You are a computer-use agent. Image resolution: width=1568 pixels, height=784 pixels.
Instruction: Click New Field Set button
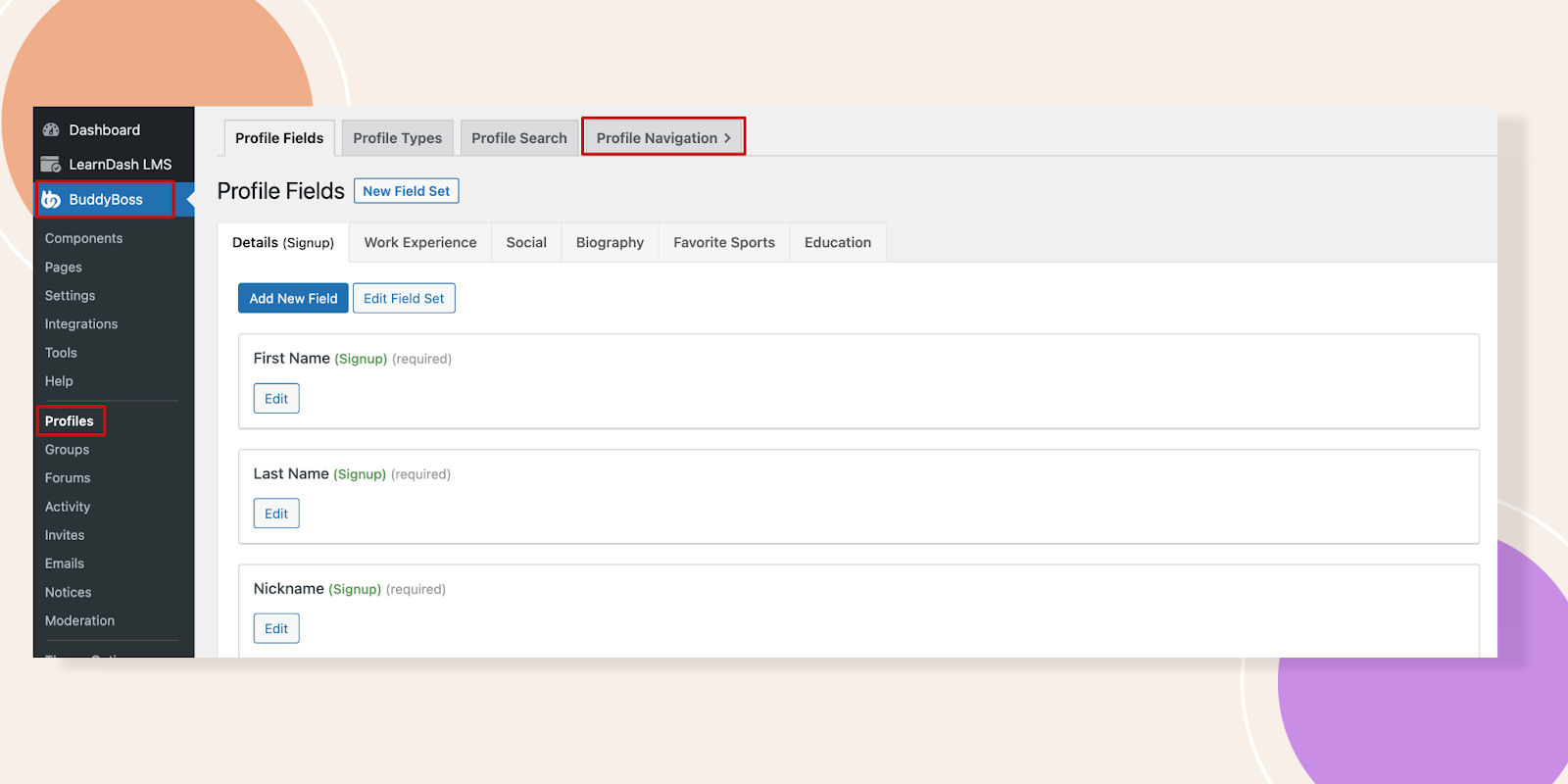(x=407, y=191)
